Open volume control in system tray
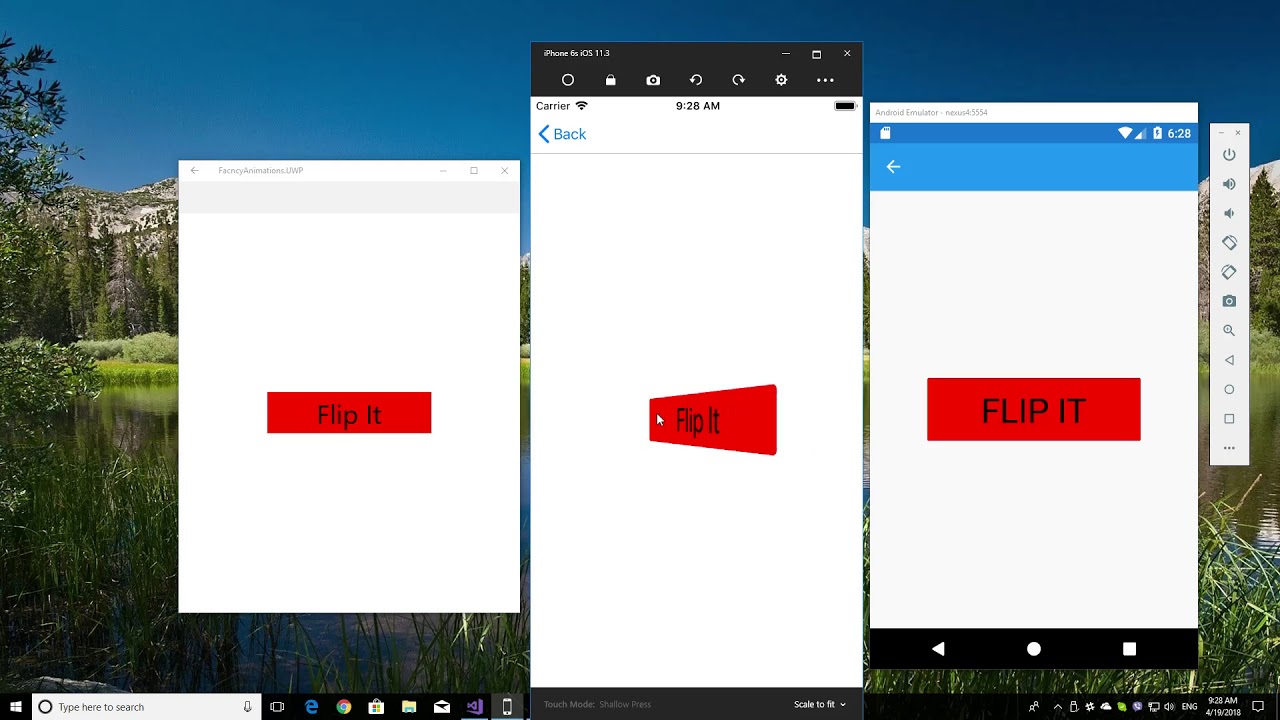This screenshot has height=720, width=1280. (1169, 707)
